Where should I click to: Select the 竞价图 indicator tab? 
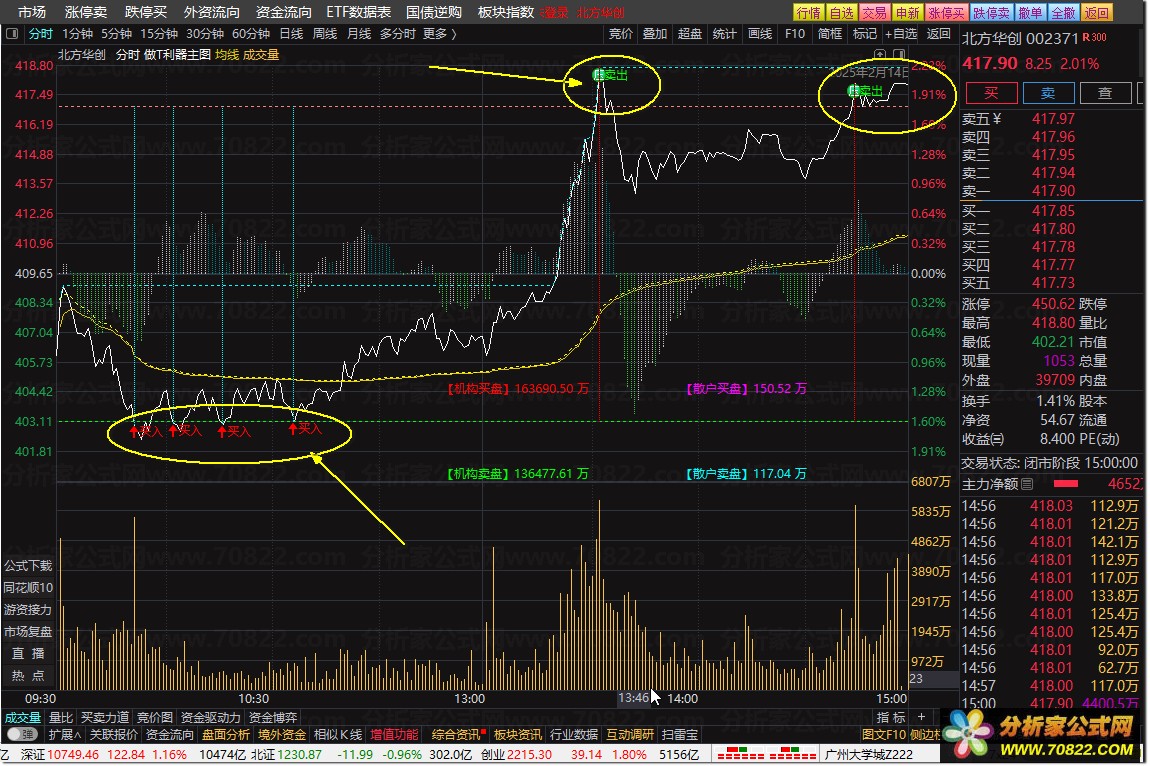point(155,718)
